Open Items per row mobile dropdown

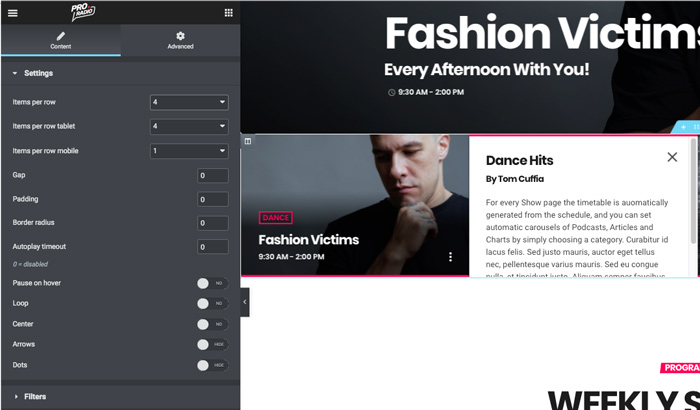pyautogui.click(x=189, y=151)
